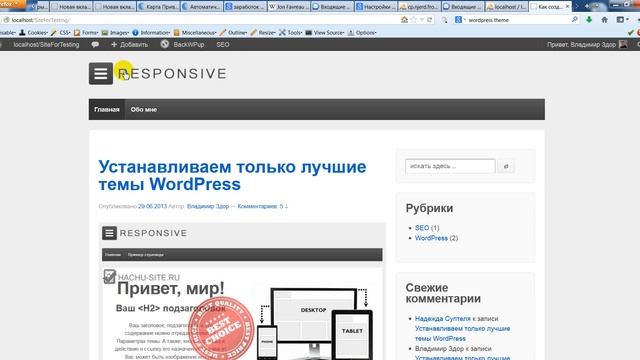Open localhost/SiteForTesting in the admin bar
This screenshot has height=360, width=640.
[x=46, y=44]
